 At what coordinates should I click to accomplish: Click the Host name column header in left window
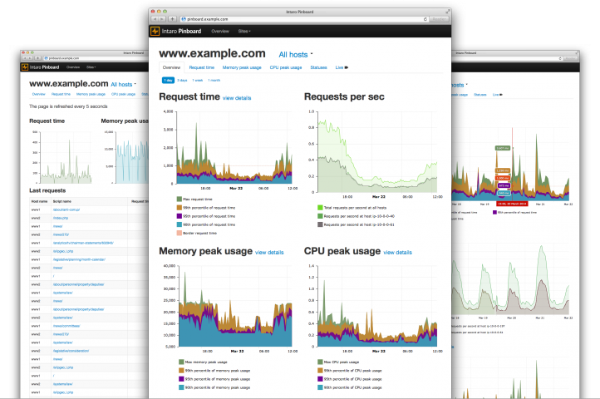pyautogui.click(x=39, y=201)
